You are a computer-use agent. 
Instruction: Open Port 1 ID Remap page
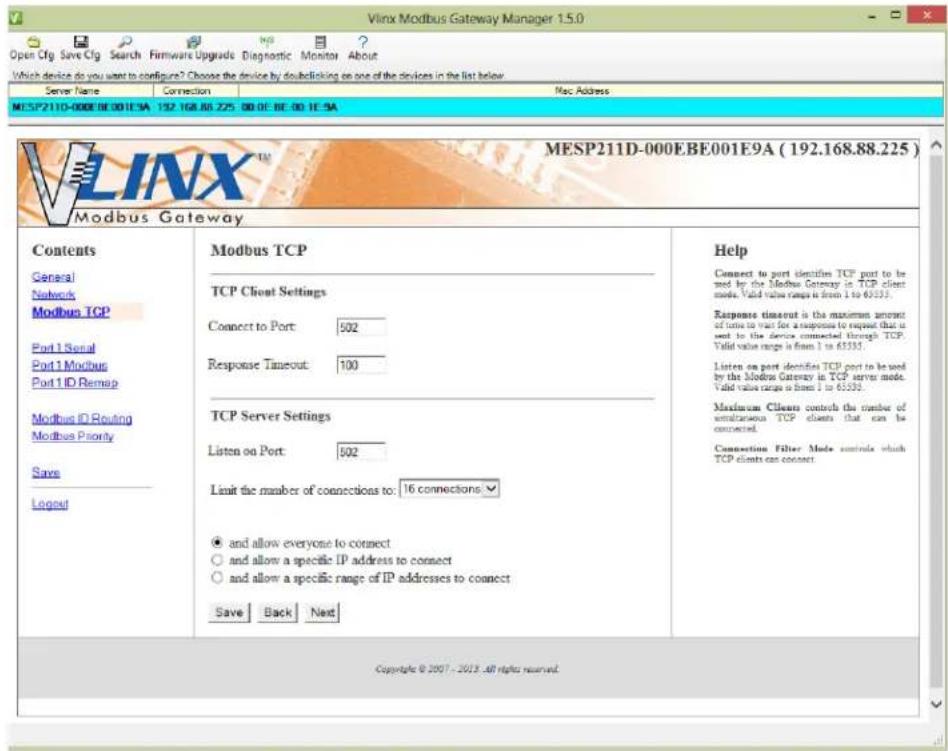tap(75, 383)
